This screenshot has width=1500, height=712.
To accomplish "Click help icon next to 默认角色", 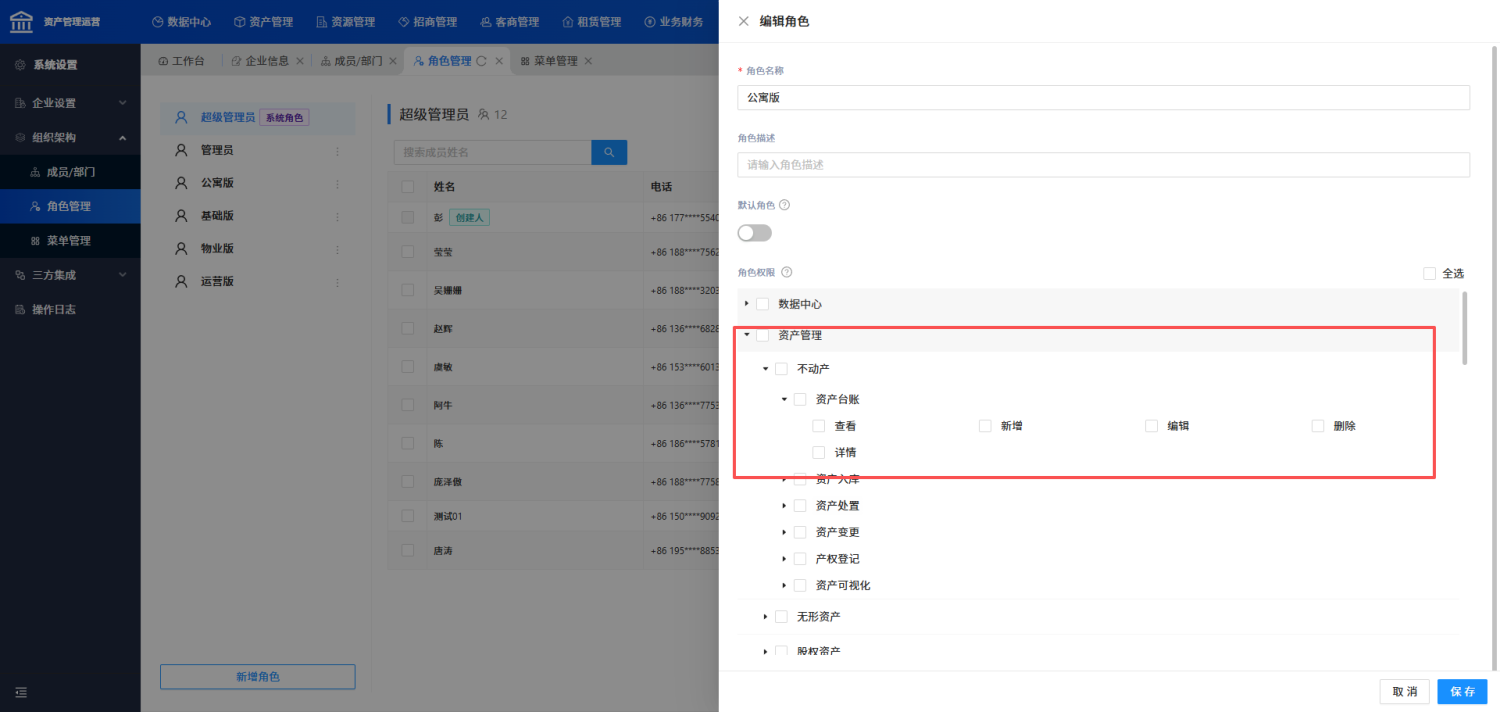I will [784, 205].
